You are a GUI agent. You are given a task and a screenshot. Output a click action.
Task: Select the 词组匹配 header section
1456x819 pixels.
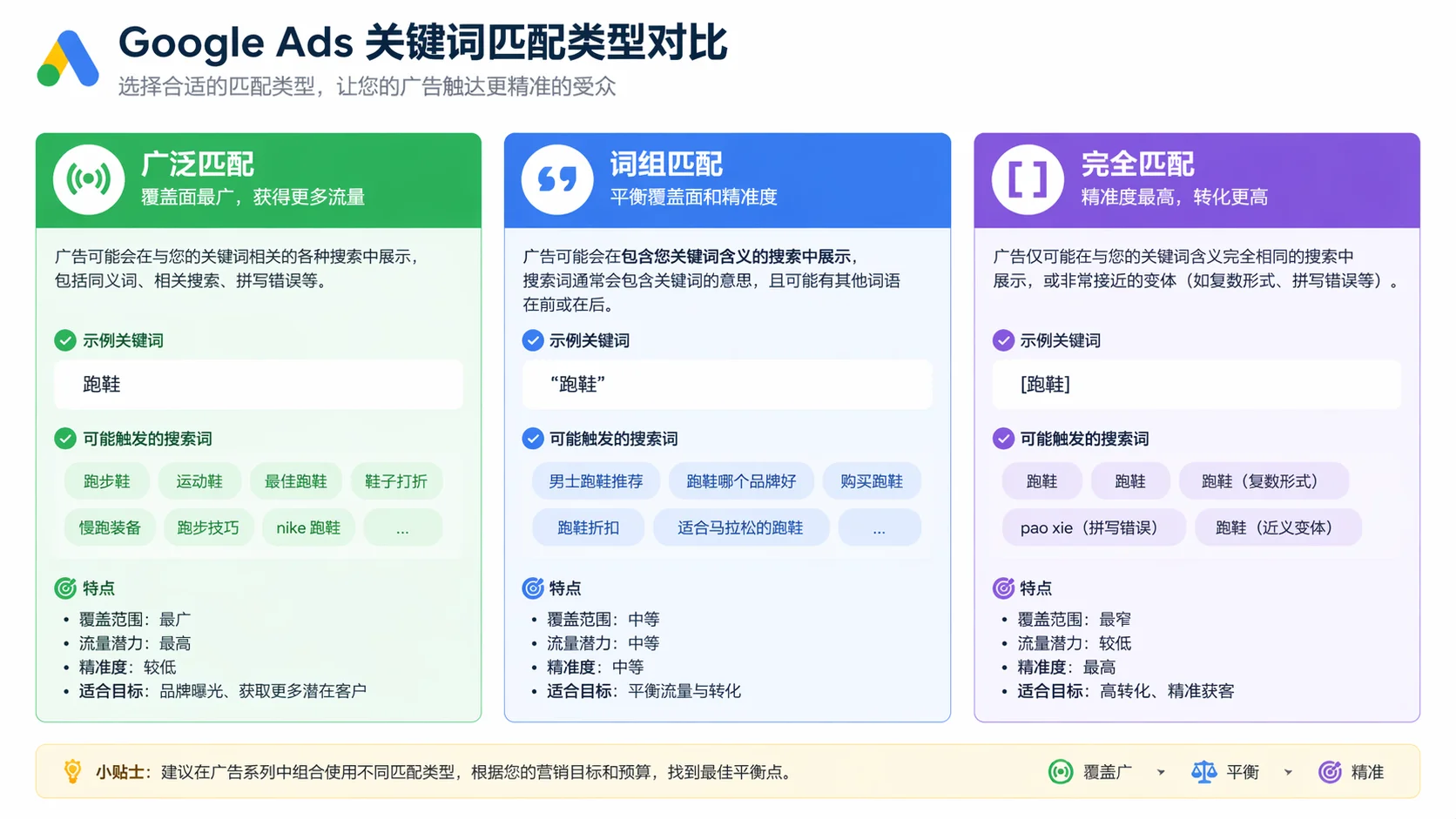coord(727,179)
